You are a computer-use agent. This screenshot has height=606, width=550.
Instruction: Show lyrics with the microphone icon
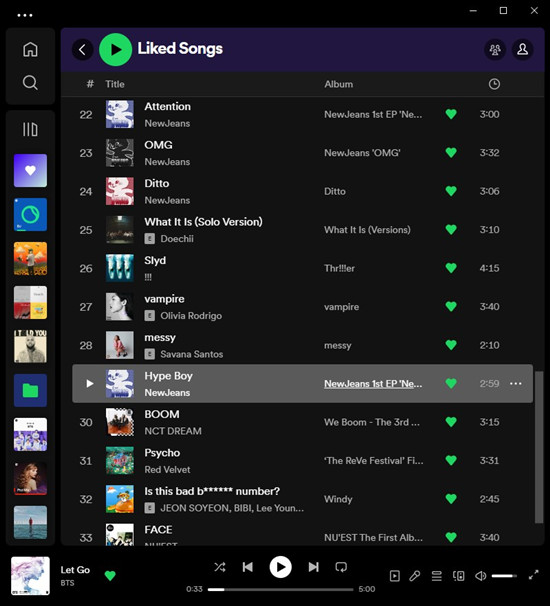pyautogui.click(x=415, y=576)
